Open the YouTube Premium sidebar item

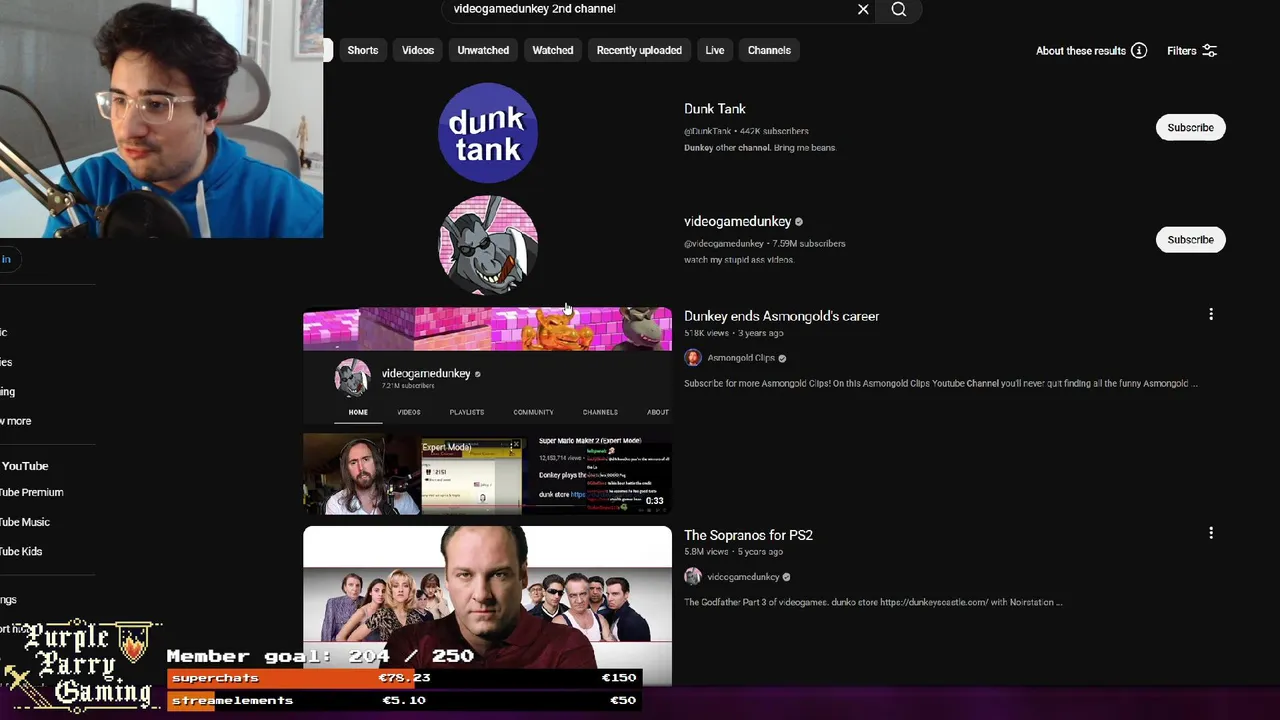click(32, 492)
